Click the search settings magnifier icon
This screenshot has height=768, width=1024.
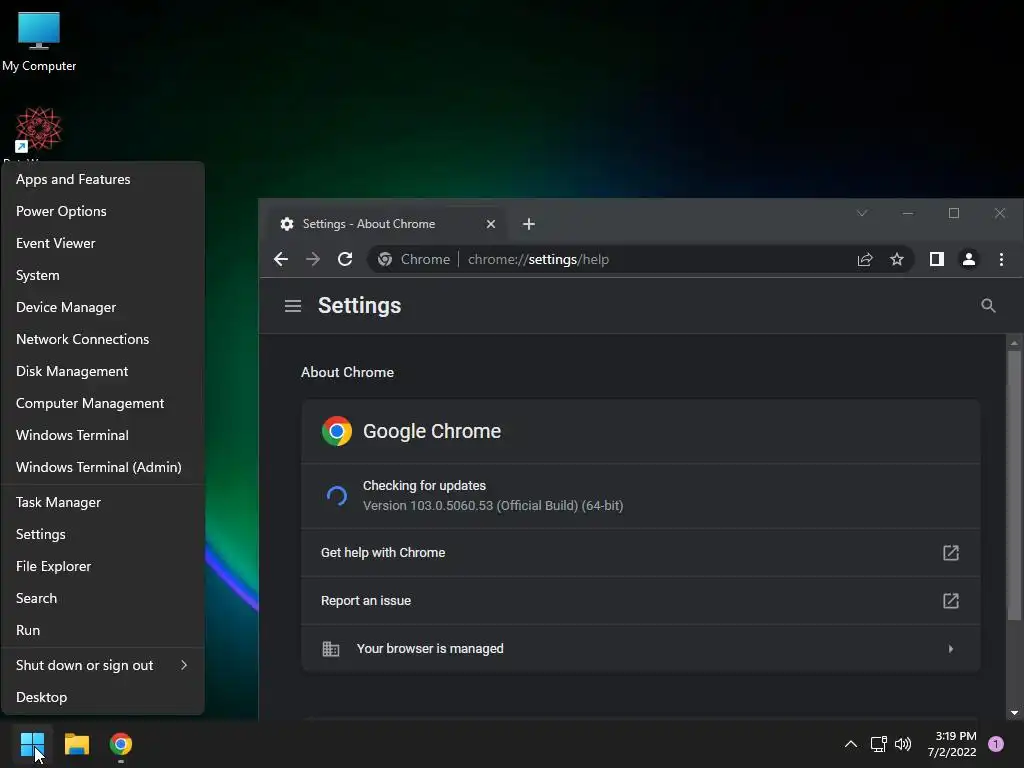point(988,306)
